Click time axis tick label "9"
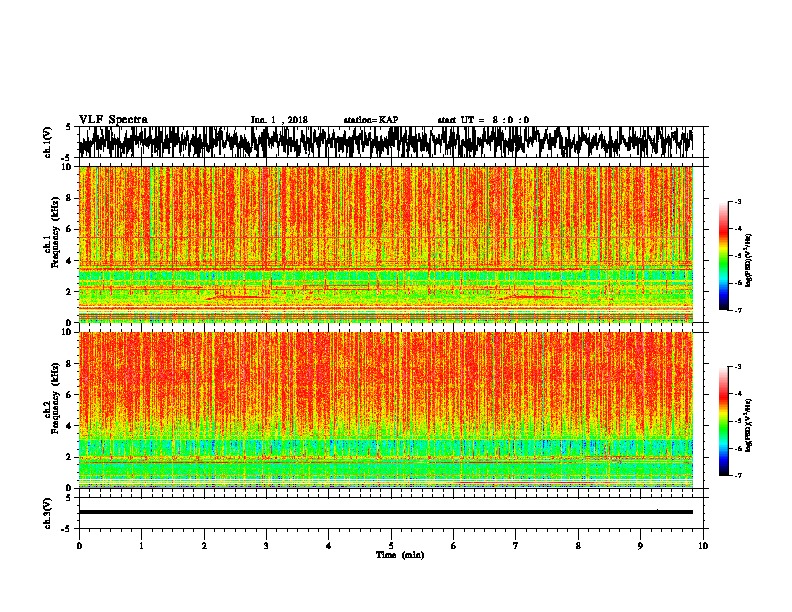792x612 pixels. click(x=640, y=546)
